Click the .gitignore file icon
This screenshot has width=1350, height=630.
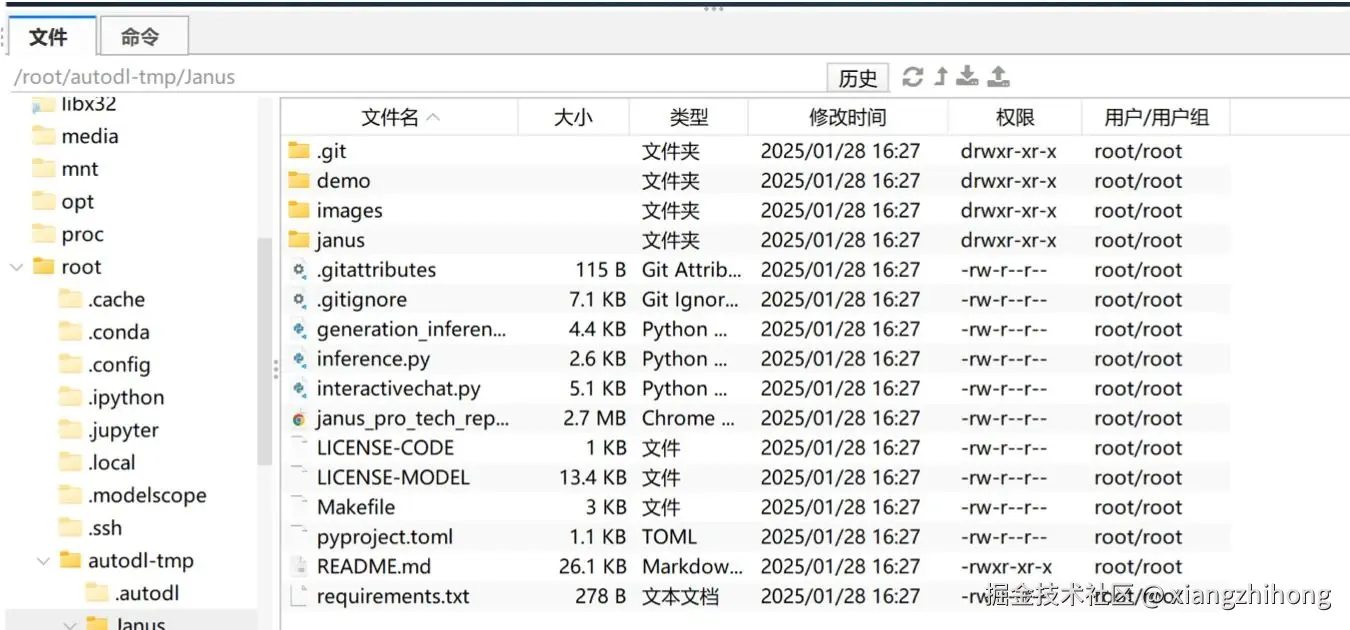click(299, 299)
